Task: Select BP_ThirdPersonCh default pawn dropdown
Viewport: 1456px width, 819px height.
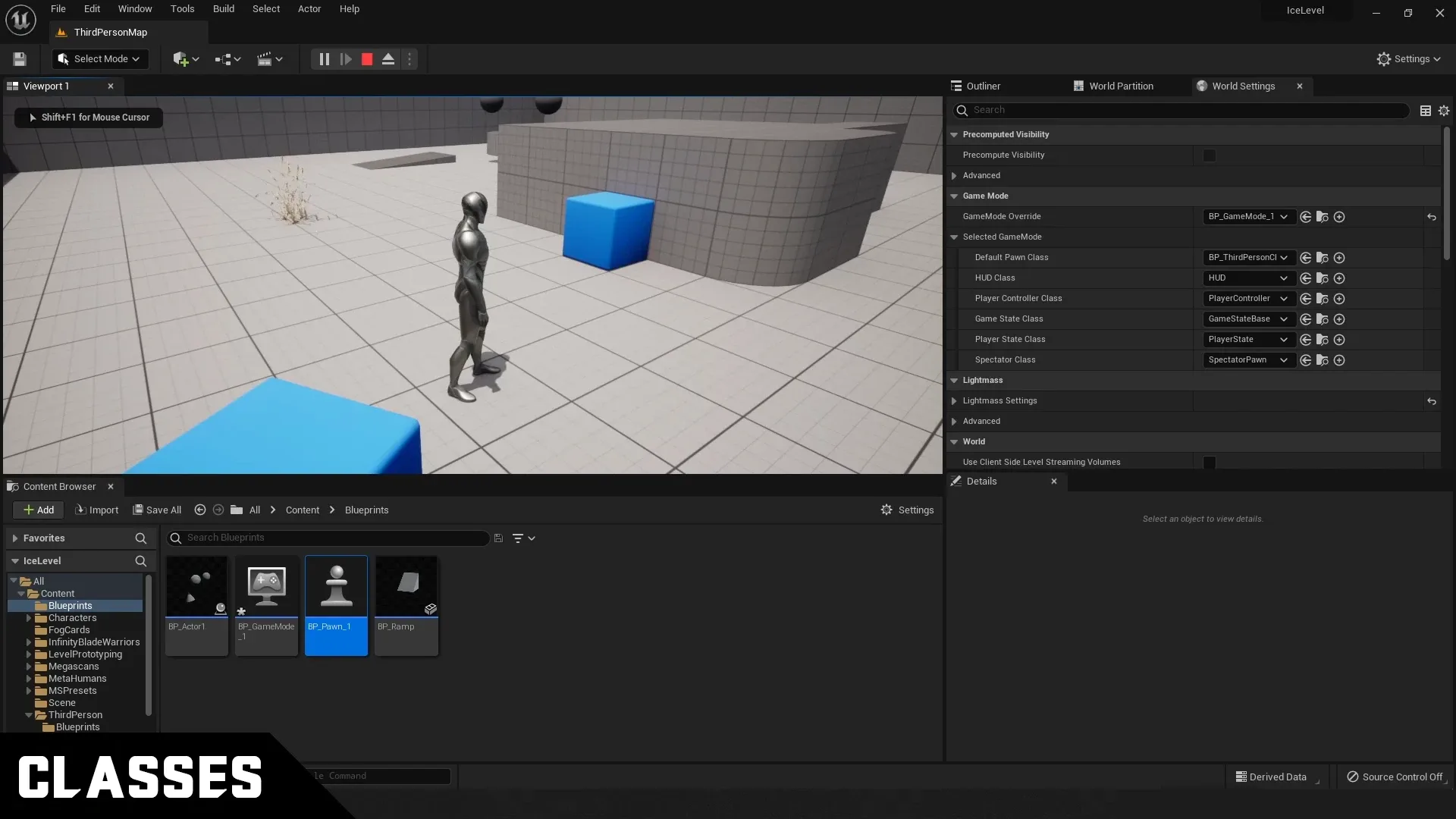Action: pos(1247,257)
